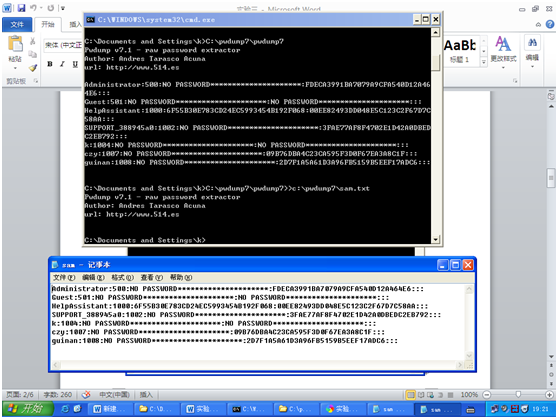Select the Print Layout view button
558x419 pixels.
pos(411,394)
